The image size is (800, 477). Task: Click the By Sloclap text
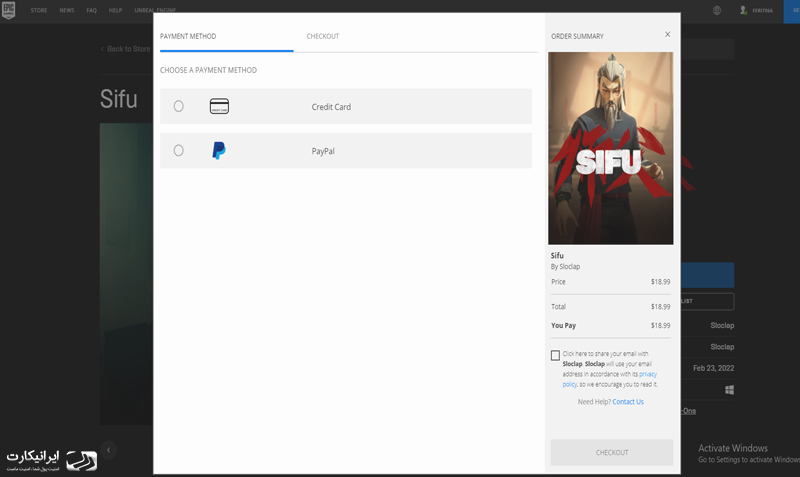point(565,266)
